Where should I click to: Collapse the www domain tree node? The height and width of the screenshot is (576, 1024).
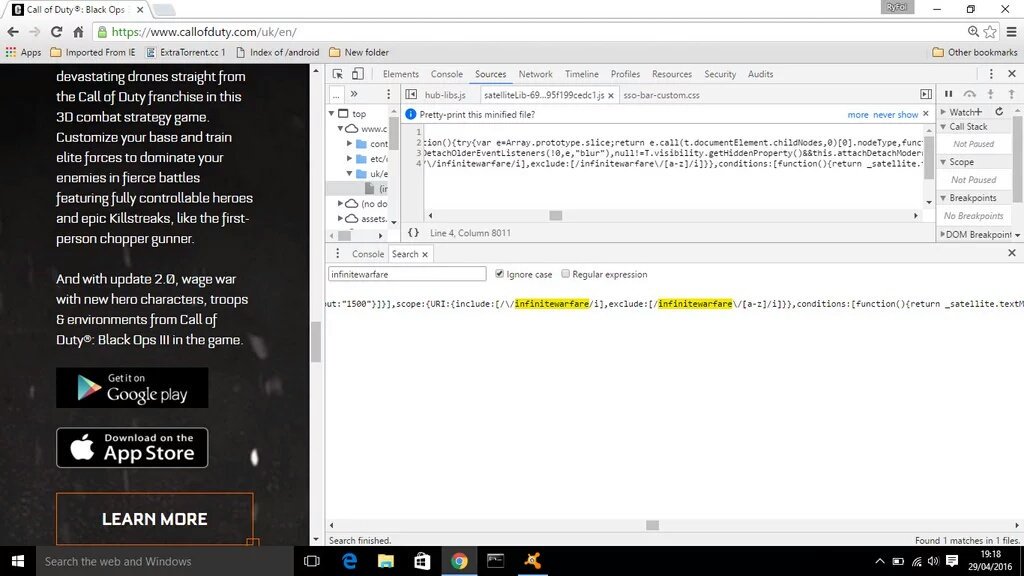(x=340, y=129)
